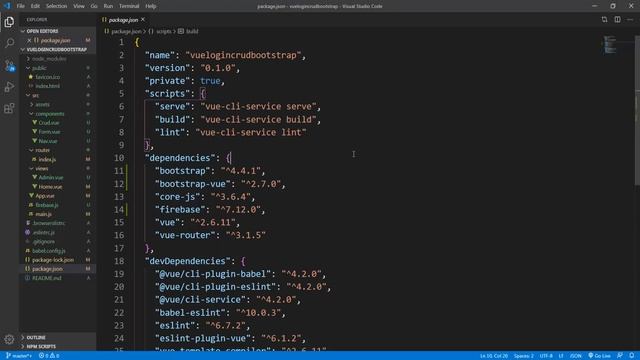Collapse the public folder
The image size is (640, 360).
click(57, 68)
